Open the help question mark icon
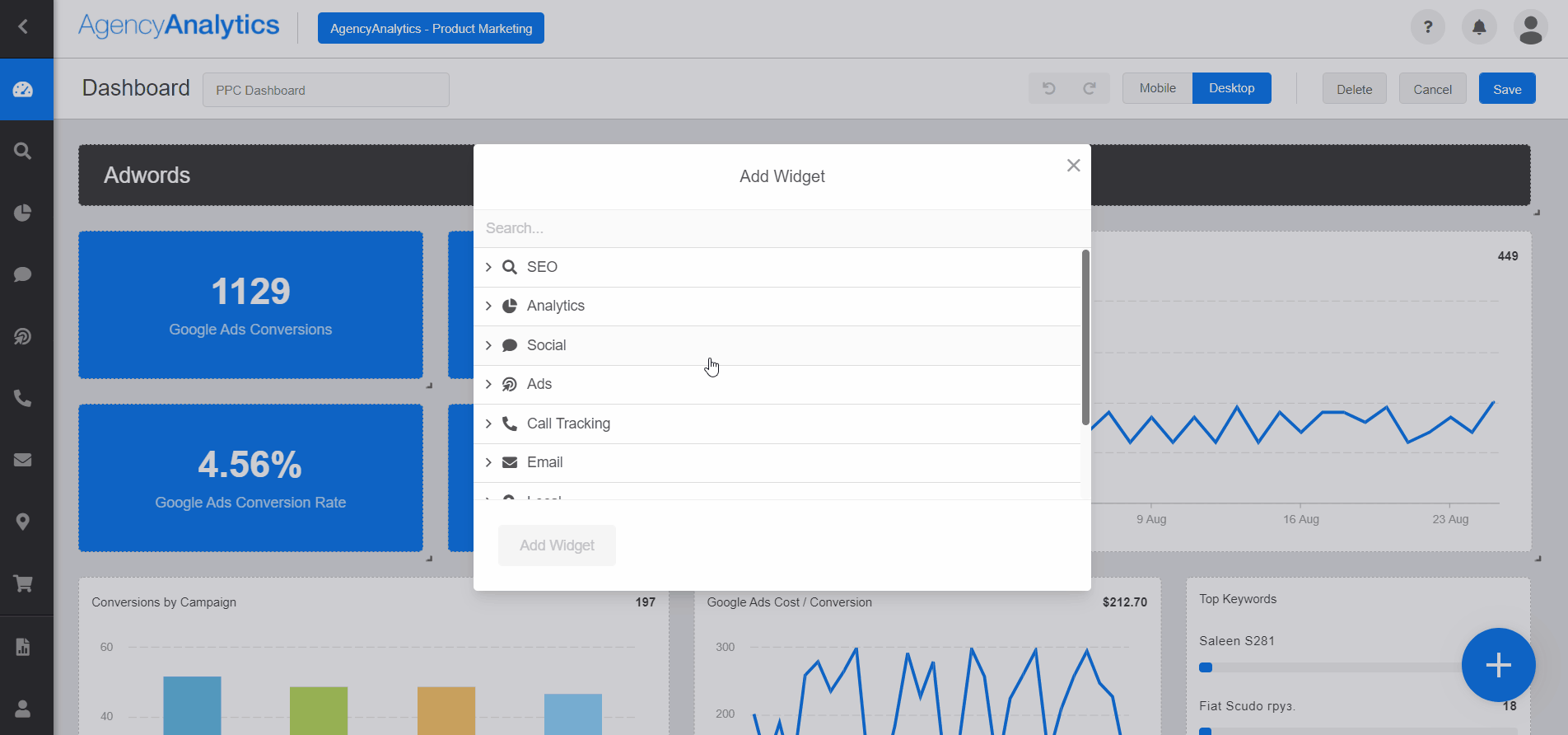 [x=1428, y=28]
